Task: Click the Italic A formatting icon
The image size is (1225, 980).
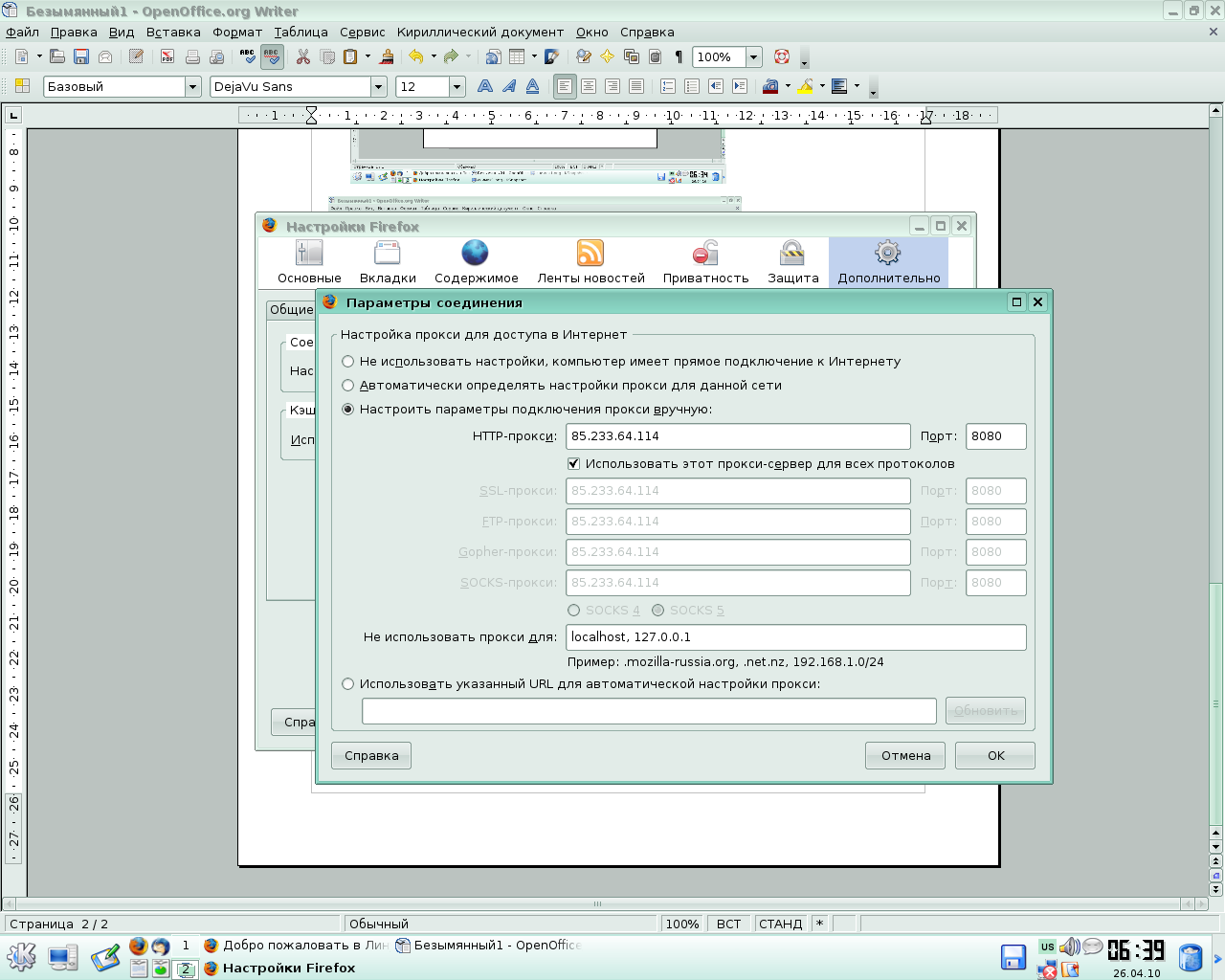Action: [x=509, y=87]
